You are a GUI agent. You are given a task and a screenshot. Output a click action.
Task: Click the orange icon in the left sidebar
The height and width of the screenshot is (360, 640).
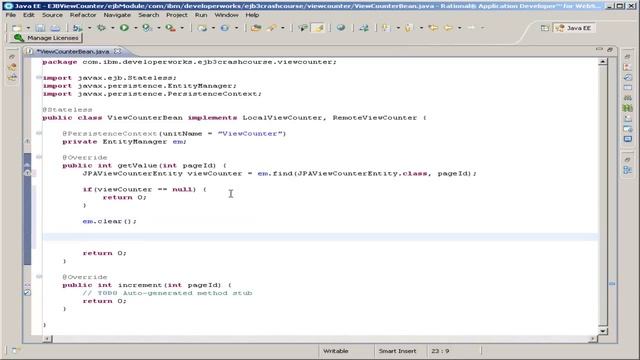(12, 67)
